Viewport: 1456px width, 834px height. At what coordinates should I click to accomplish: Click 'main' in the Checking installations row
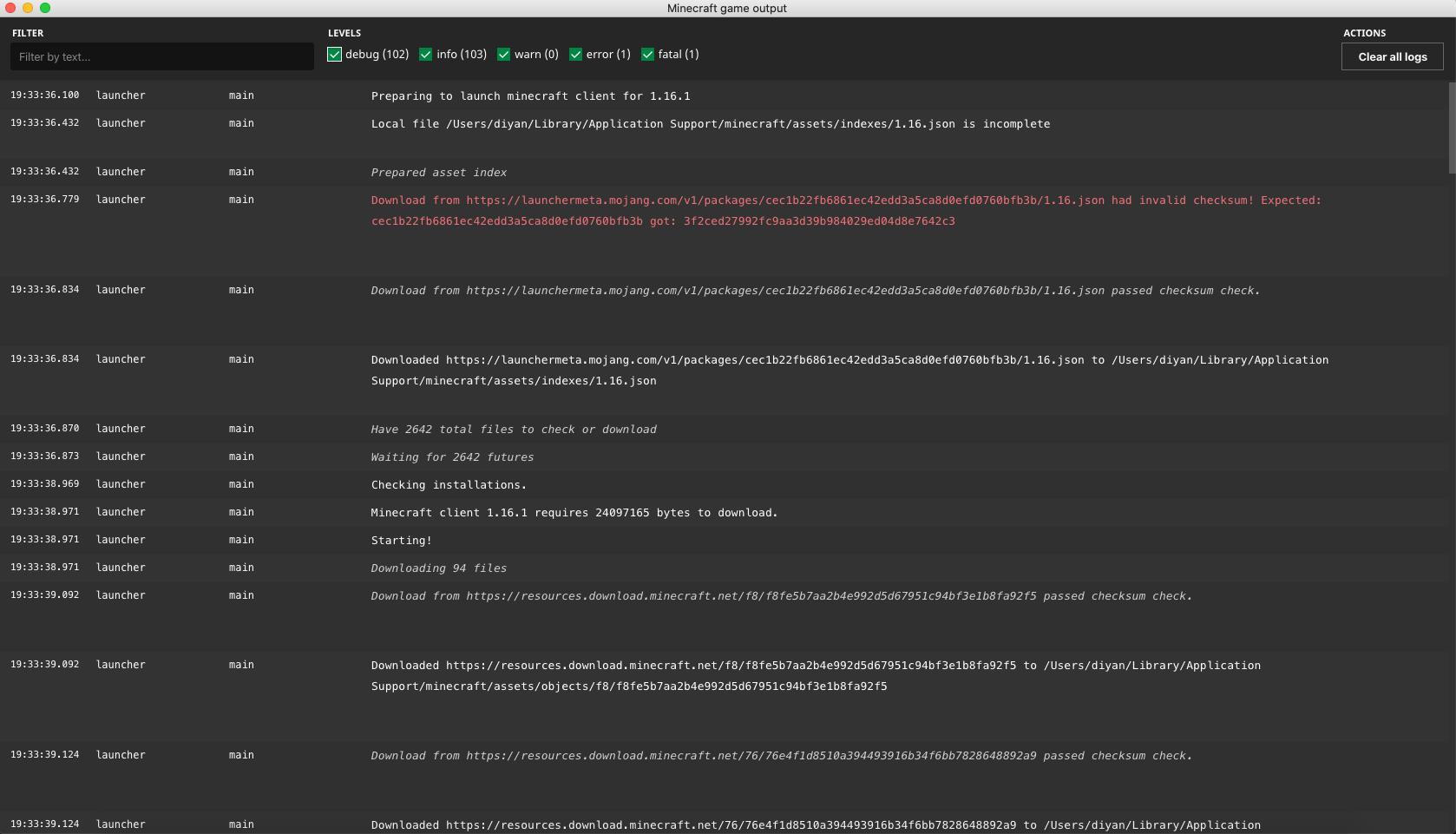241,484
